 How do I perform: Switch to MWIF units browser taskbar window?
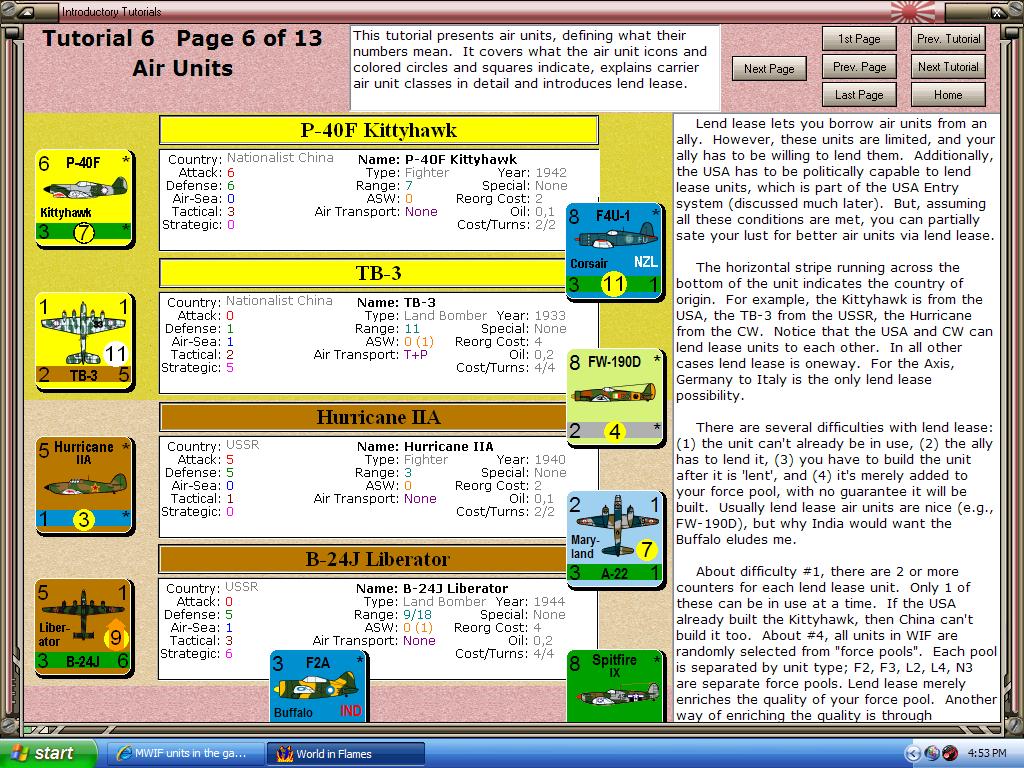point(185,753)
